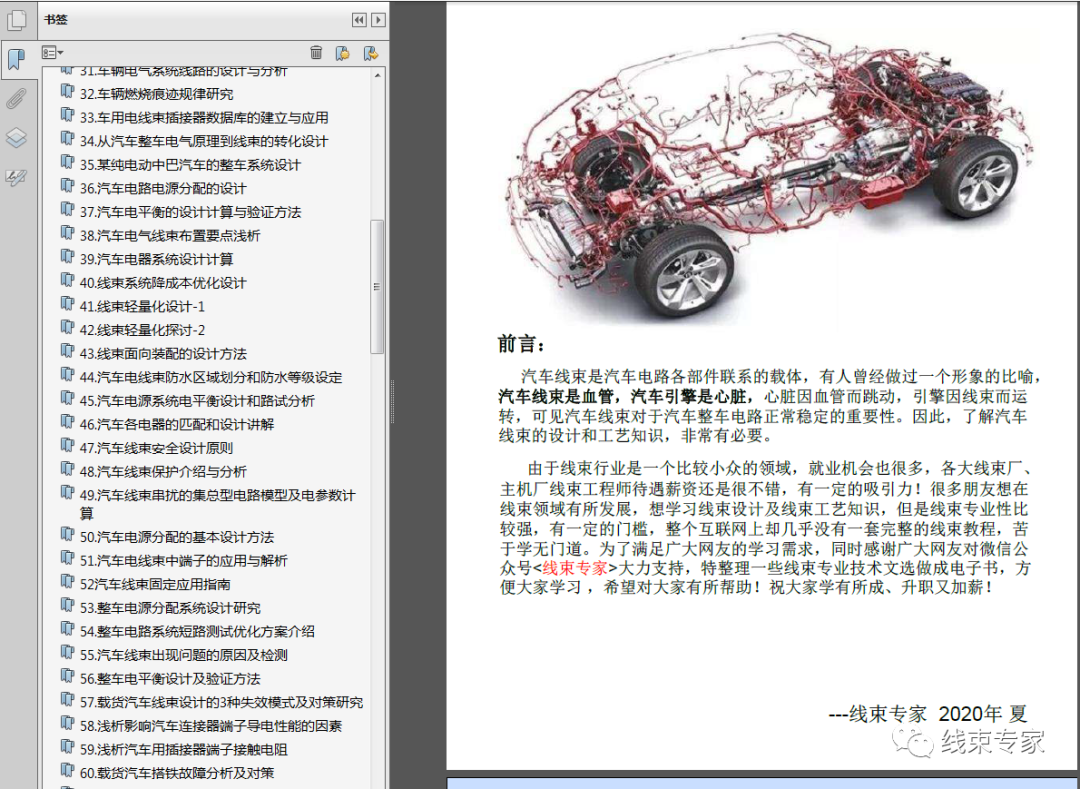
Task: Open the Attachments paperclip panel
Action: click(17, 97)
